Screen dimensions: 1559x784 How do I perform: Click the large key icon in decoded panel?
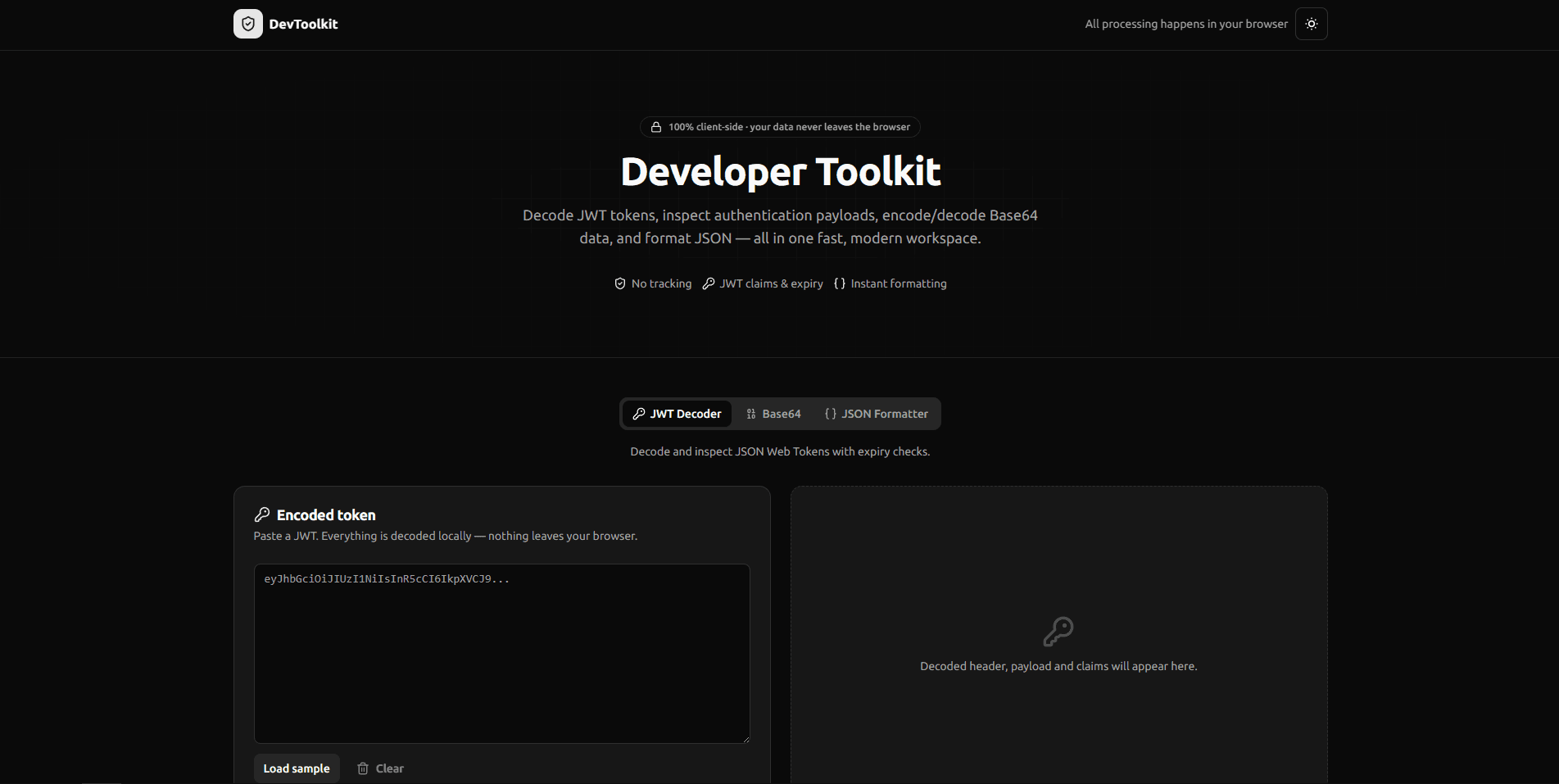(1058, 632)
